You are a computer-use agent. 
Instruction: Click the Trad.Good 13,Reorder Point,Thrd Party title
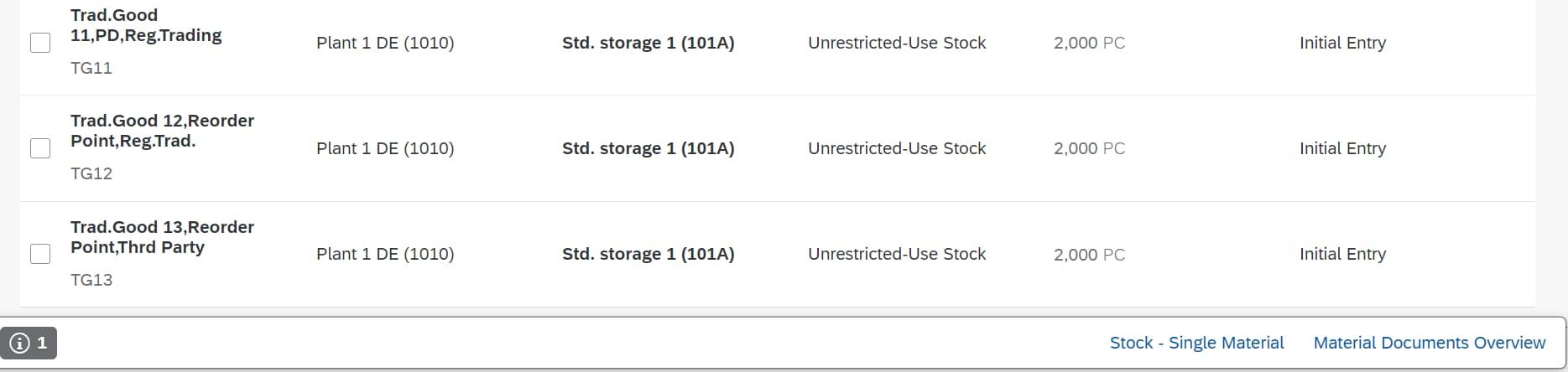(x=162, y=237)
